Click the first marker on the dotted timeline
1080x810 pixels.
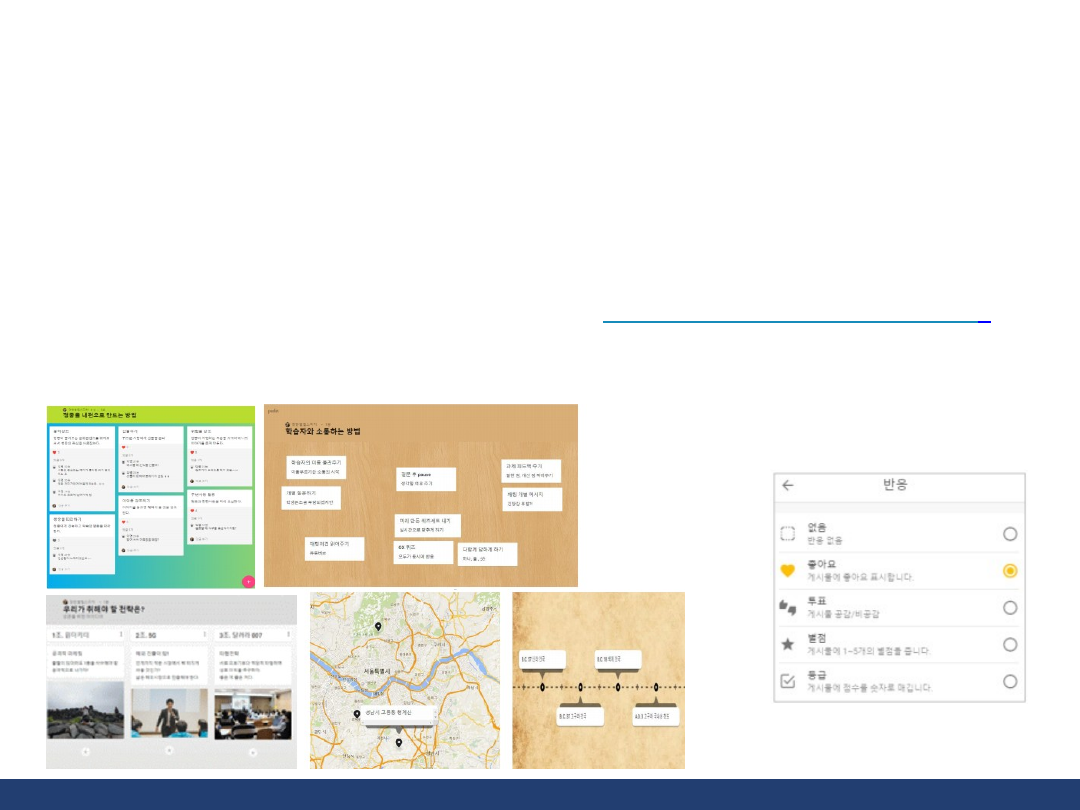[x=543, y=687]
